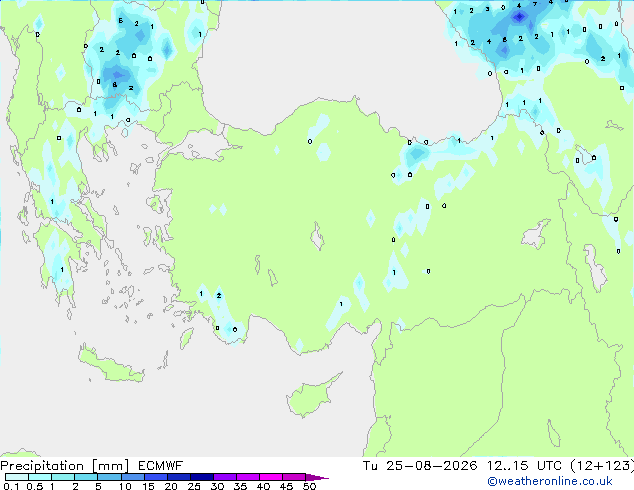Screen dimensions: 634x490
Task: Click the '12..15 UTC' time text
Action: pyautogui.click(x=524, y=466)
